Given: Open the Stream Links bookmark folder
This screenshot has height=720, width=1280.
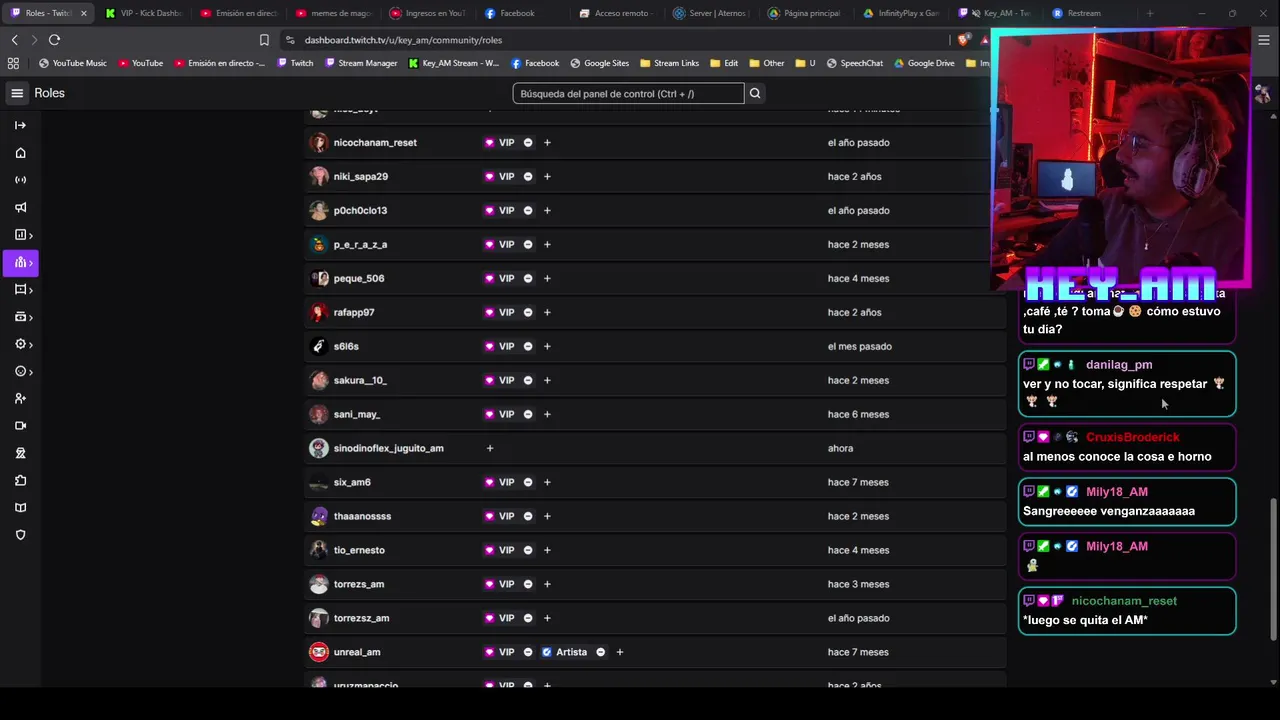Looking at the screenshot, I should [x=669, y=63].
